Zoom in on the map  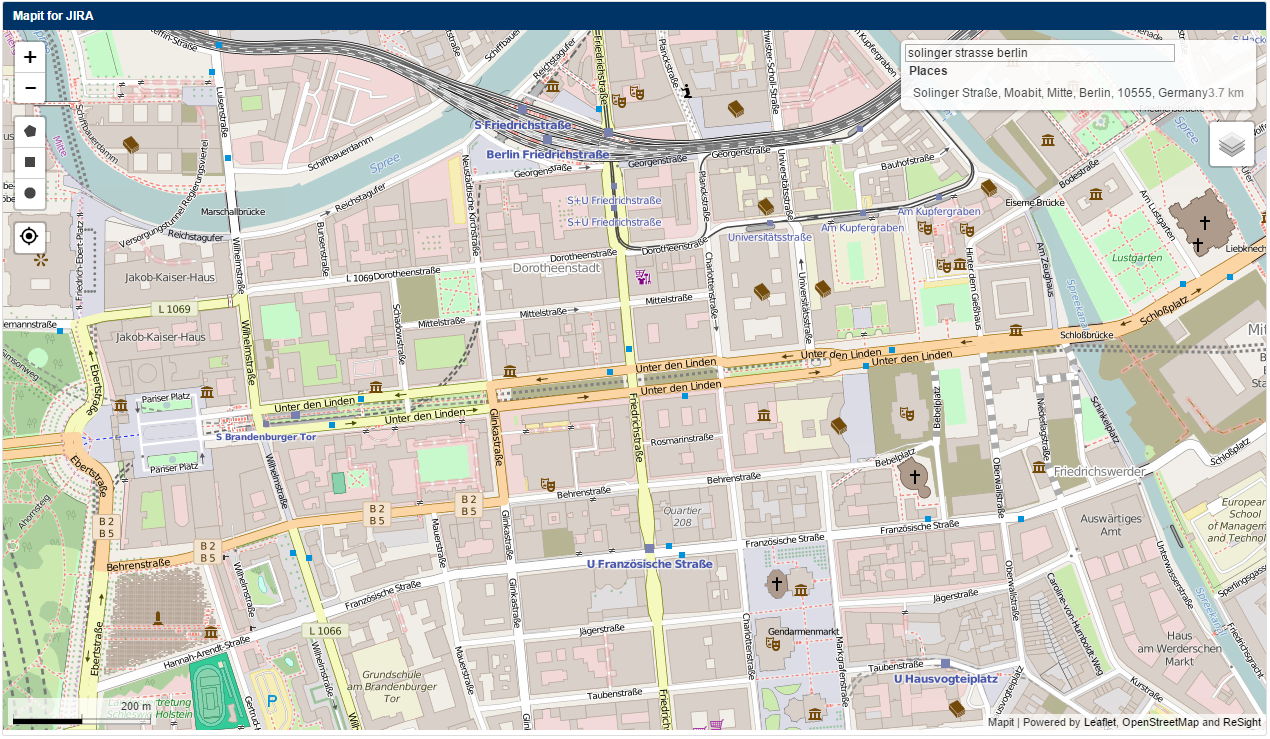(30, 57)
